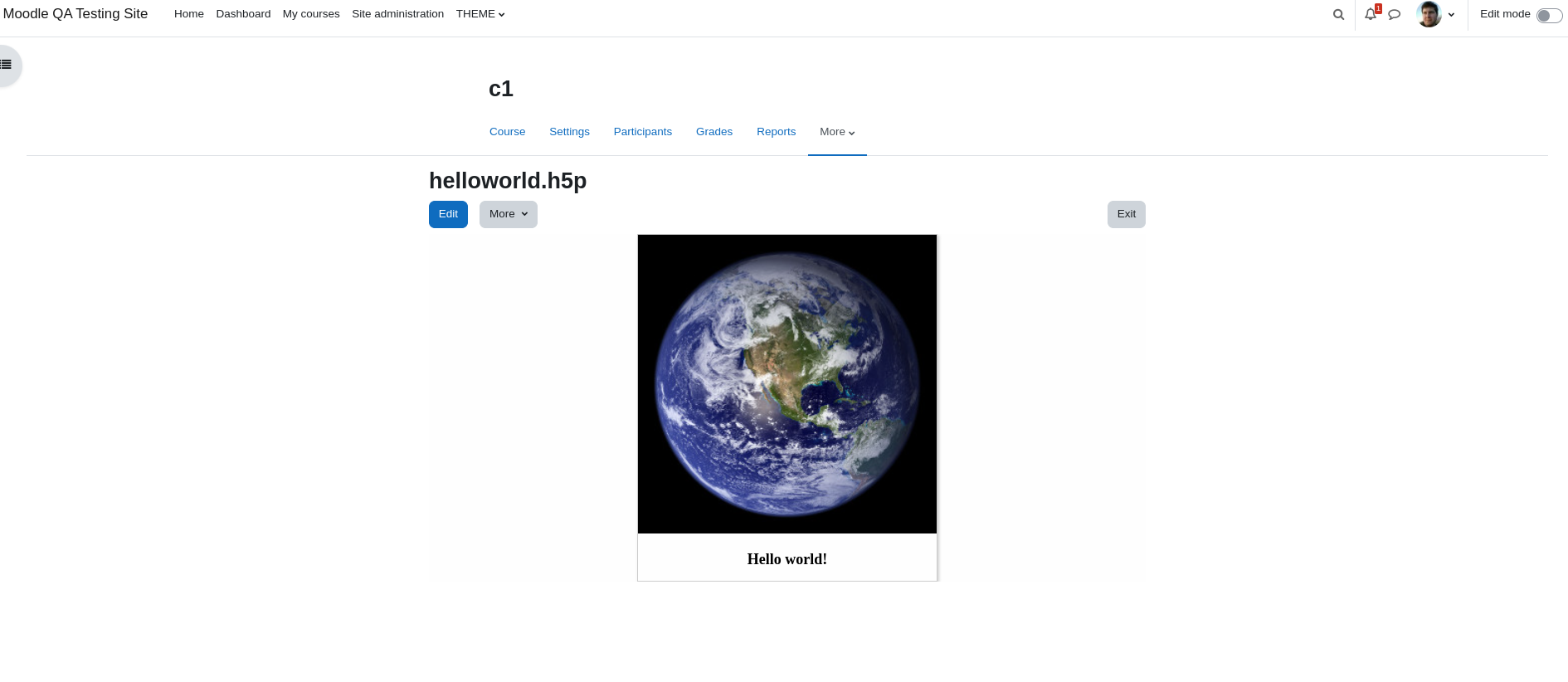
Task: Click the Moodle QA Testing Site title
Action: click(75, 14)
